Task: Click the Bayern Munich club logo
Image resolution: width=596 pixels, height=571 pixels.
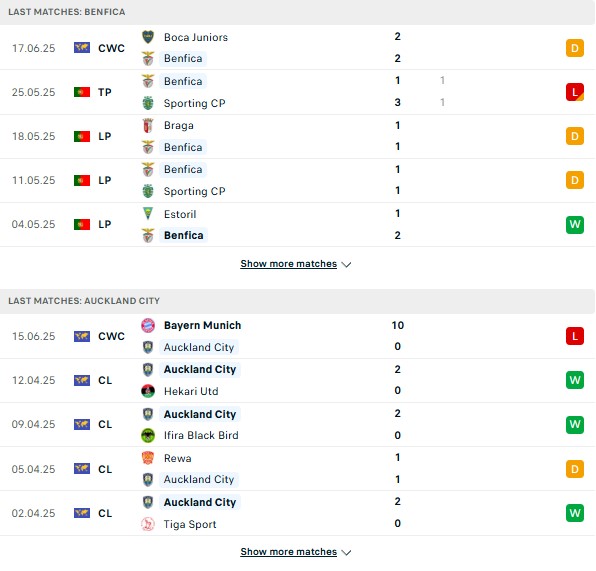Action: pyautogui.click(x=148, y=325)
